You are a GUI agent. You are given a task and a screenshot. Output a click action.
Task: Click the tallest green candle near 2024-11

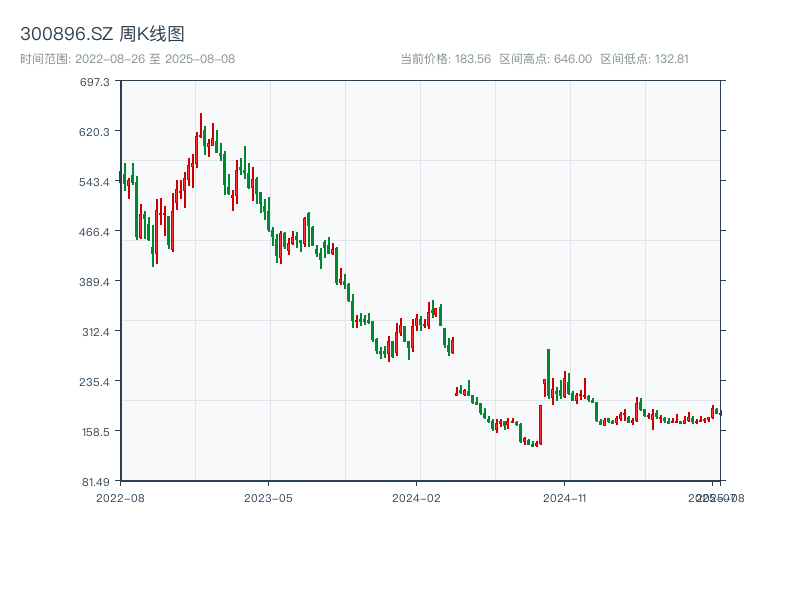pyautogui.click(x=548, y=375)
